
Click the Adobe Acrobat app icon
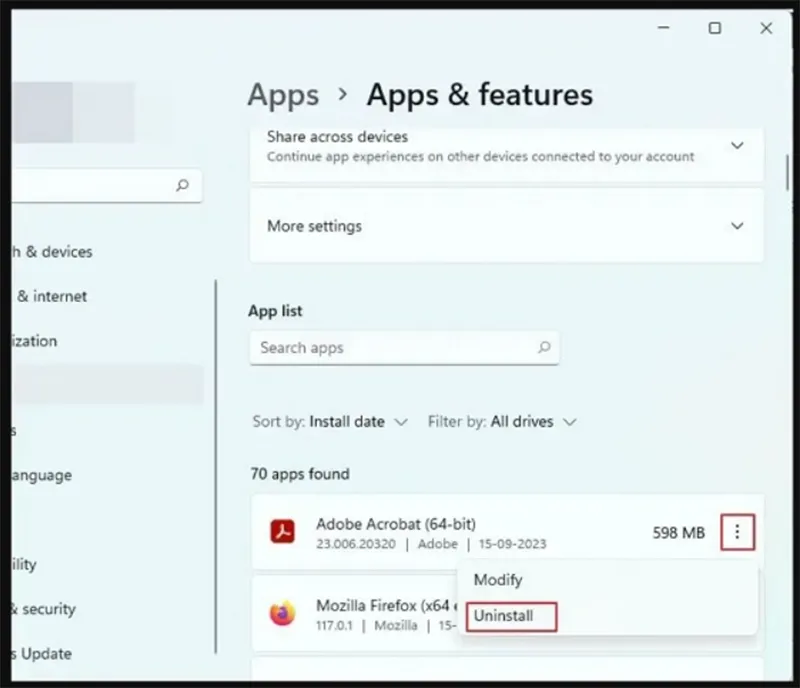pos(282,532)
